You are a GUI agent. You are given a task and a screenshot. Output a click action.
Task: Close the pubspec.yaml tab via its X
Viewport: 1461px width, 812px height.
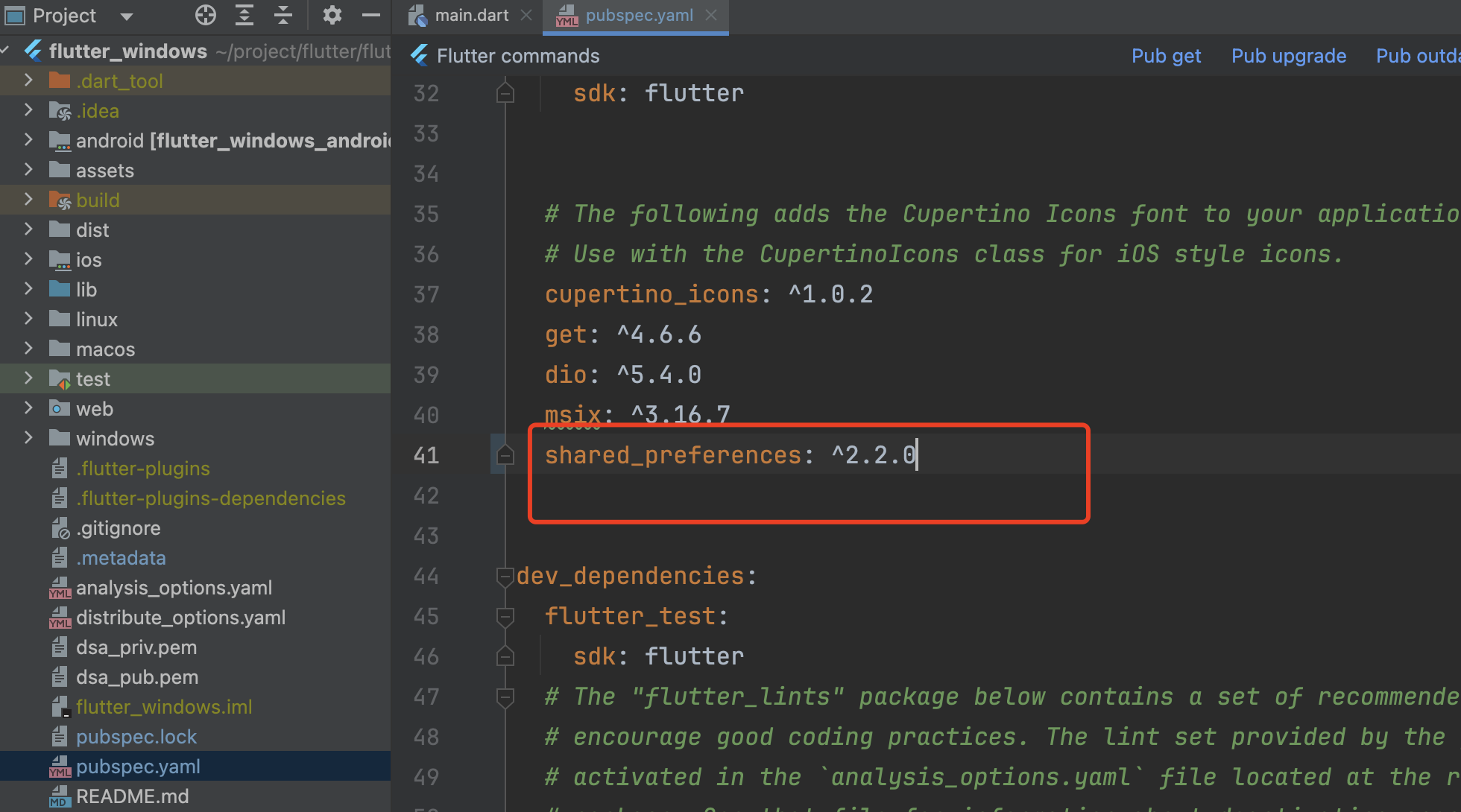(711, 15)
